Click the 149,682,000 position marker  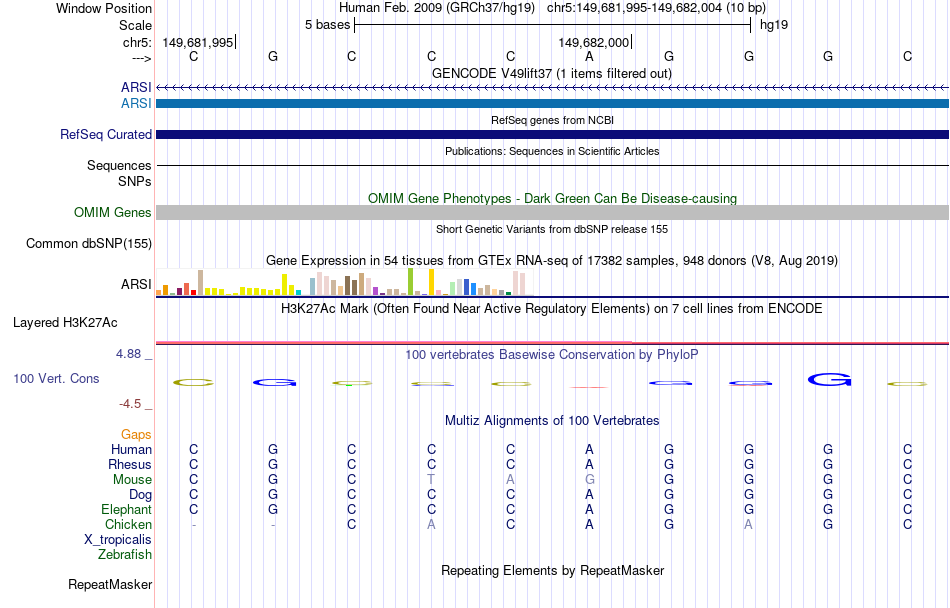click(594, 42)
